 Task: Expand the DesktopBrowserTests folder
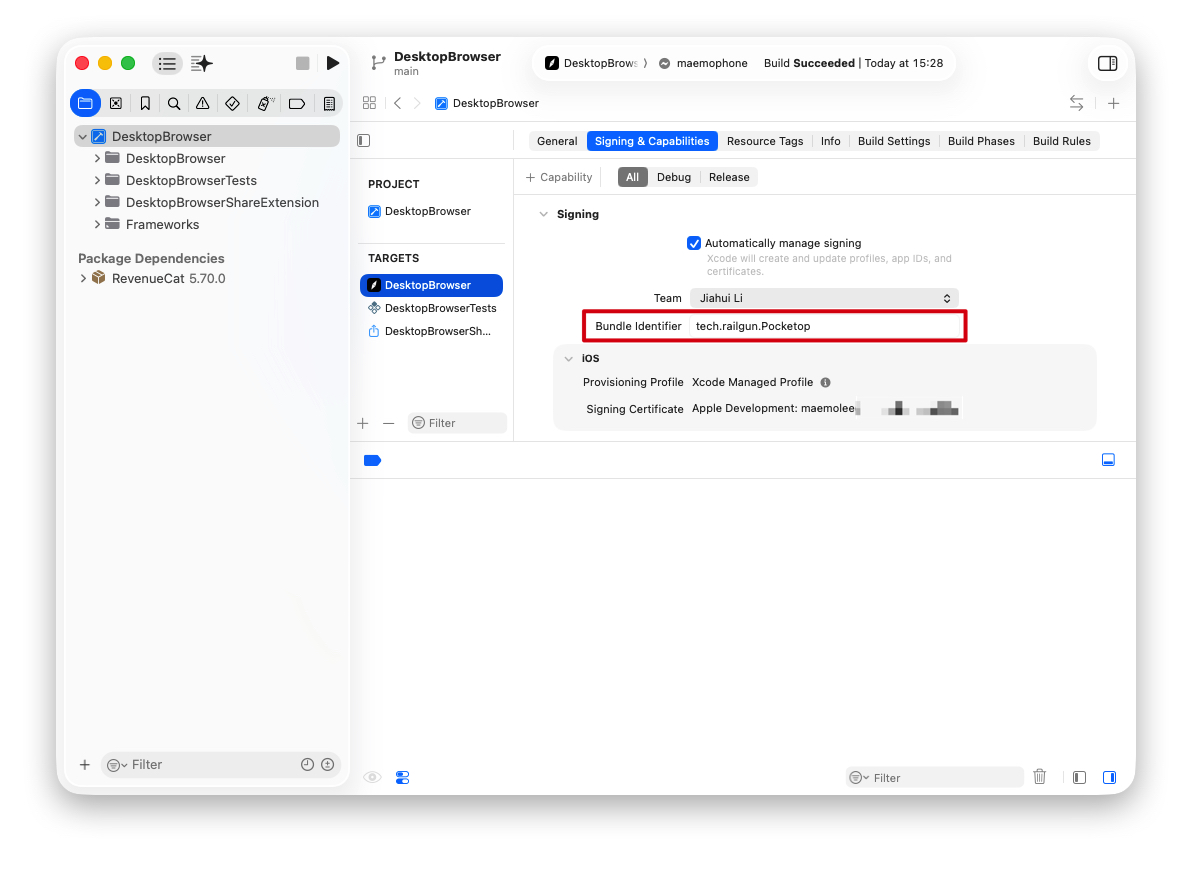click(x=97, y=180)
